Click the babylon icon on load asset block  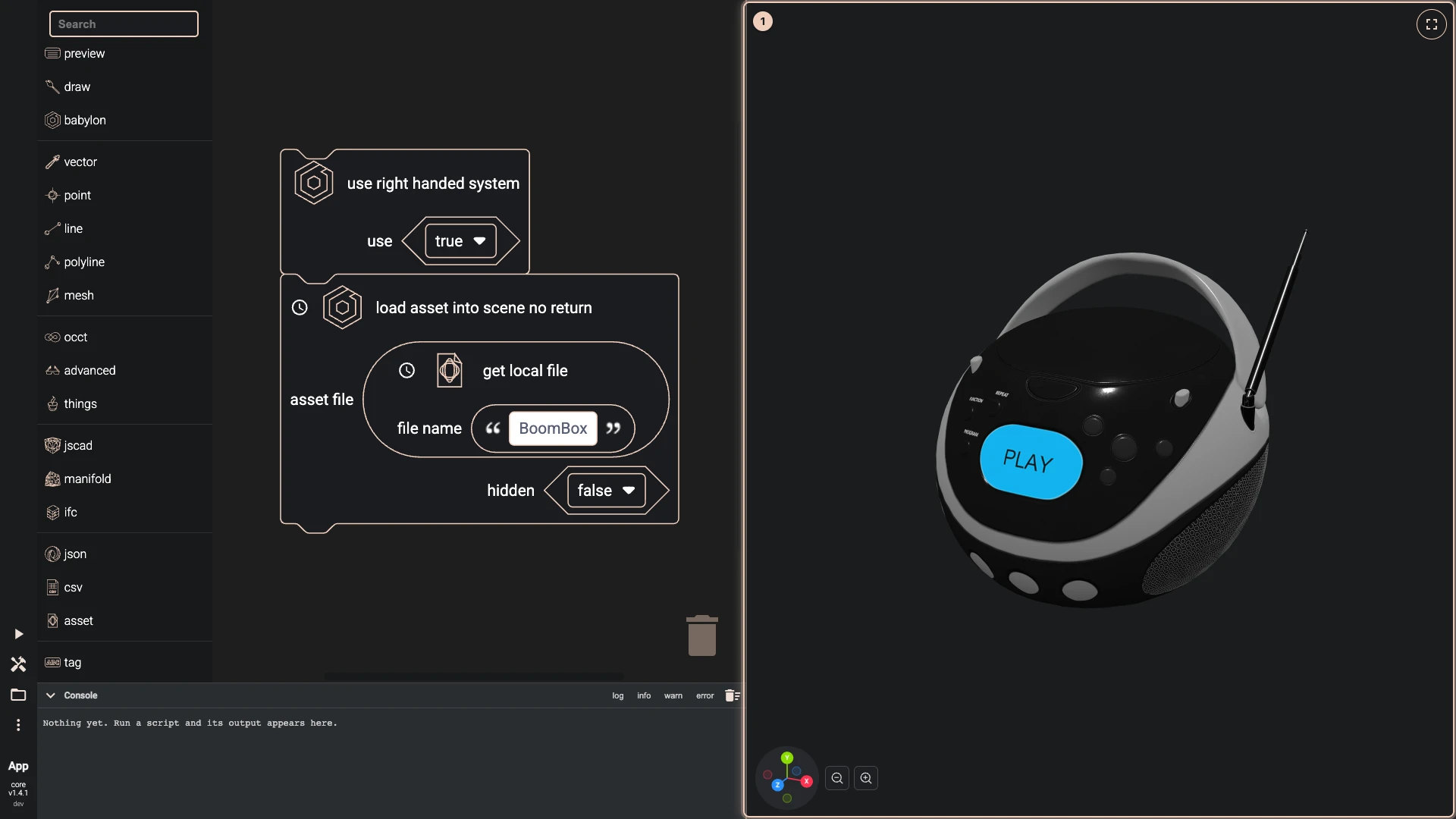coord(342,307)
